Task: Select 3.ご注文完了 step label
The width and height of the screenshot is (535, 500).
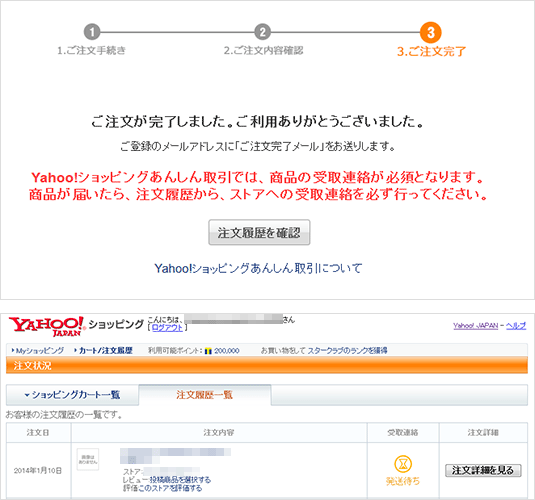Action: click(431, 52)
